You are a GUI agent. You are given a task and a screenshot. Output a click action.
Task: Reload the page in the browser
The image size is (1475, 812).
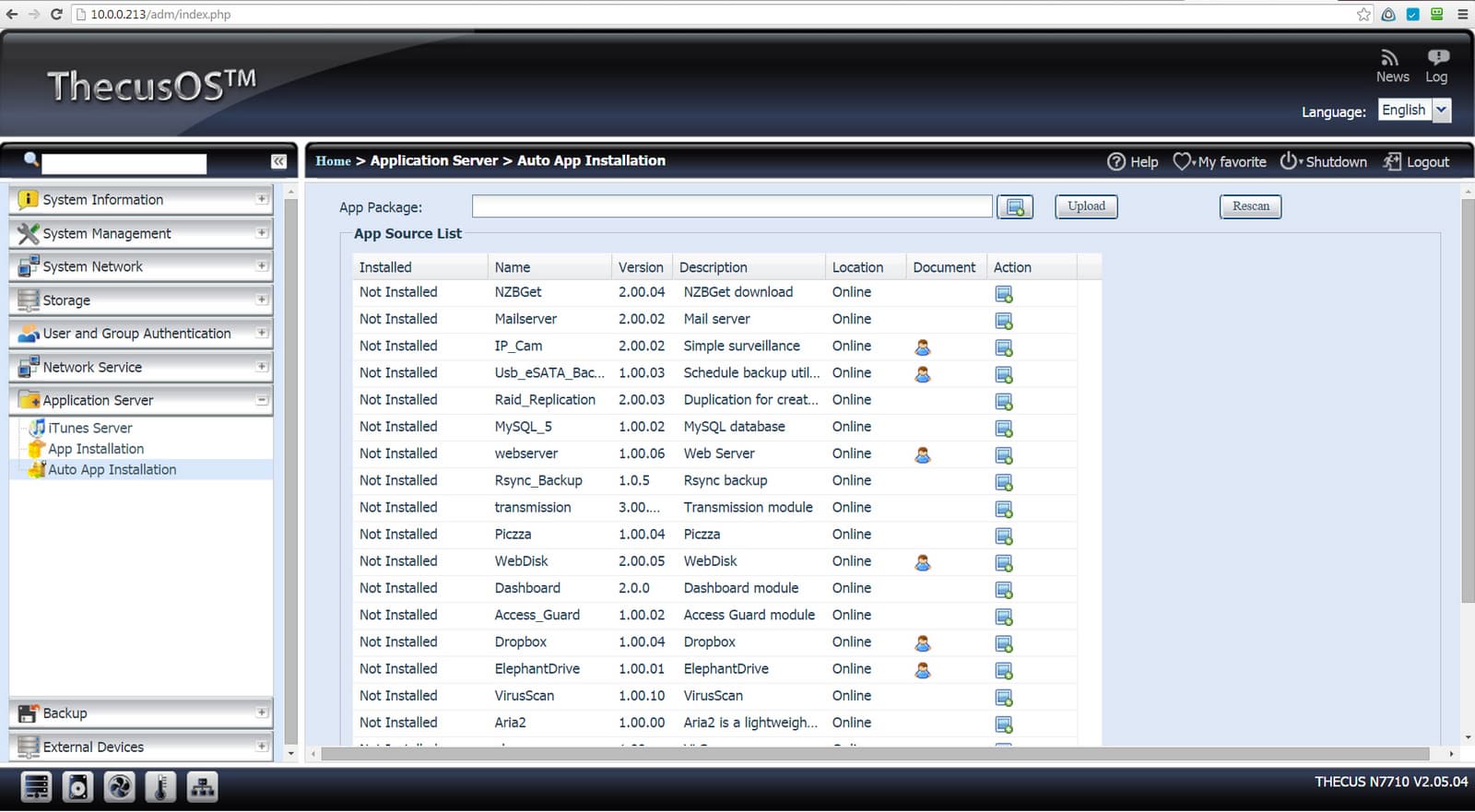(56, 14)
